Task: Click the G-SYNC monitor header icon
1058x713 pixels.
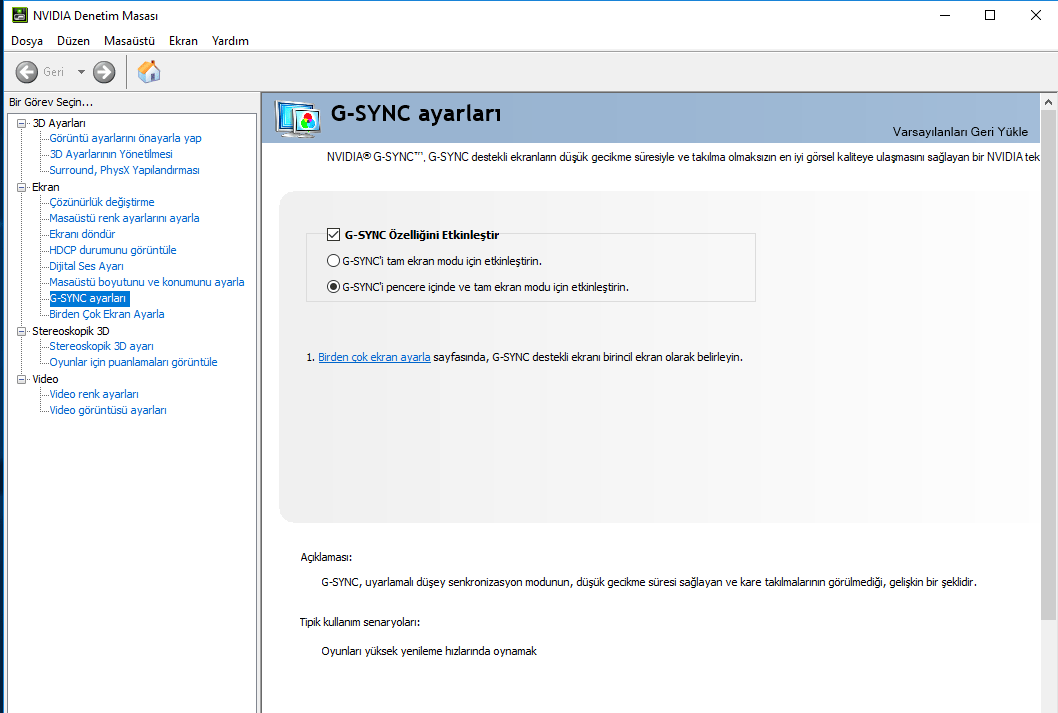Action: coord(298,119)
